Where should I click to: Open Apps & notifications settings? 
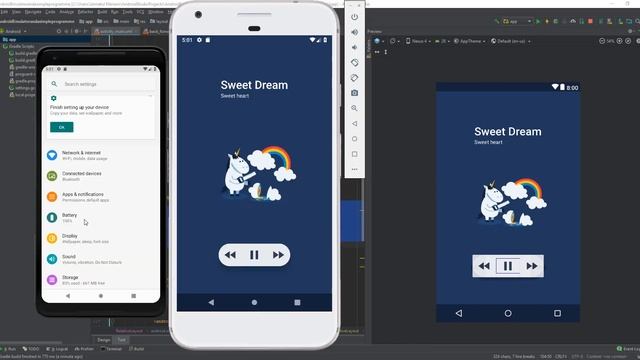click(101, 197)
